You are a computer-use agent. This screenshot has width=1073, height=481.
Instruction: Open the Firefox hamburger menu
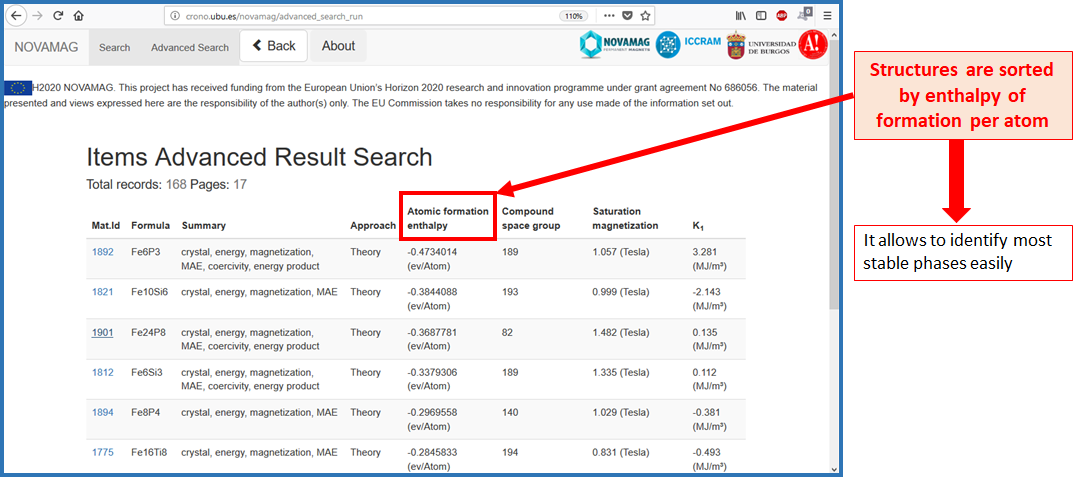tap(827, 16)
